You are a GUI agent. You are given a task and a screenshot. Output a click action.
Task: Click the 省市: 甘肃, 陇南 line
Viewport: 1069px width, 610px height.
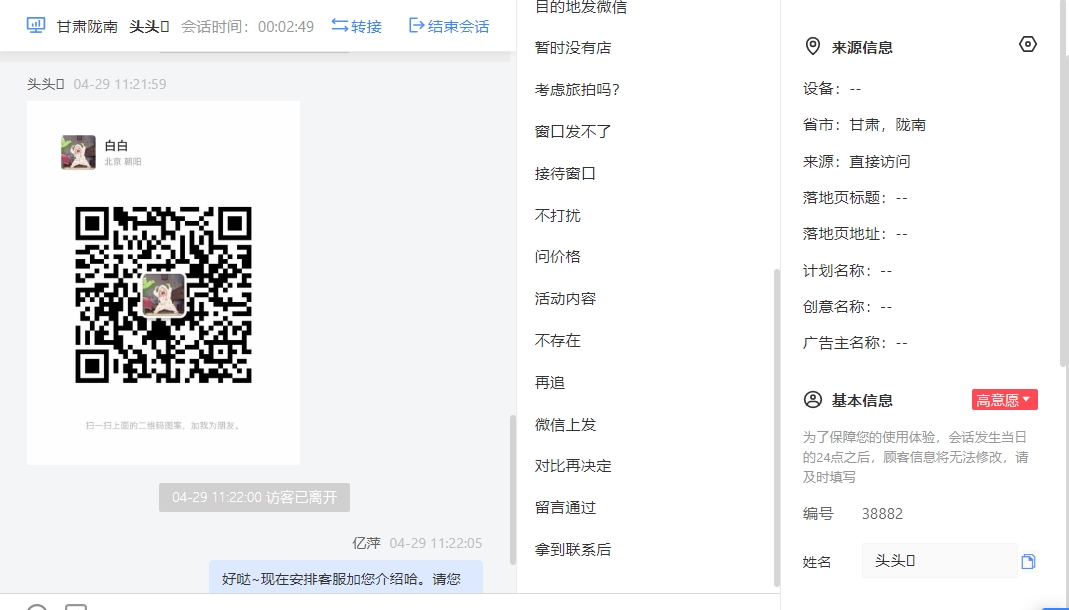(864, 125)
